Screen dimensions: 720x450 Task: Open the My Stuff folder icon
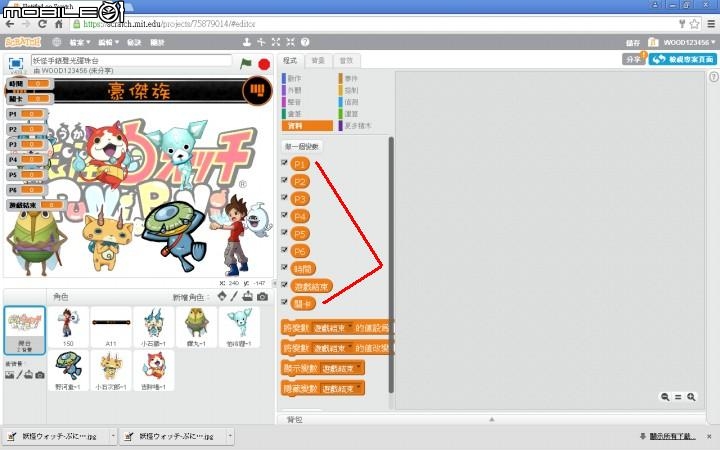pyautogui.click(x=653, y=42)
